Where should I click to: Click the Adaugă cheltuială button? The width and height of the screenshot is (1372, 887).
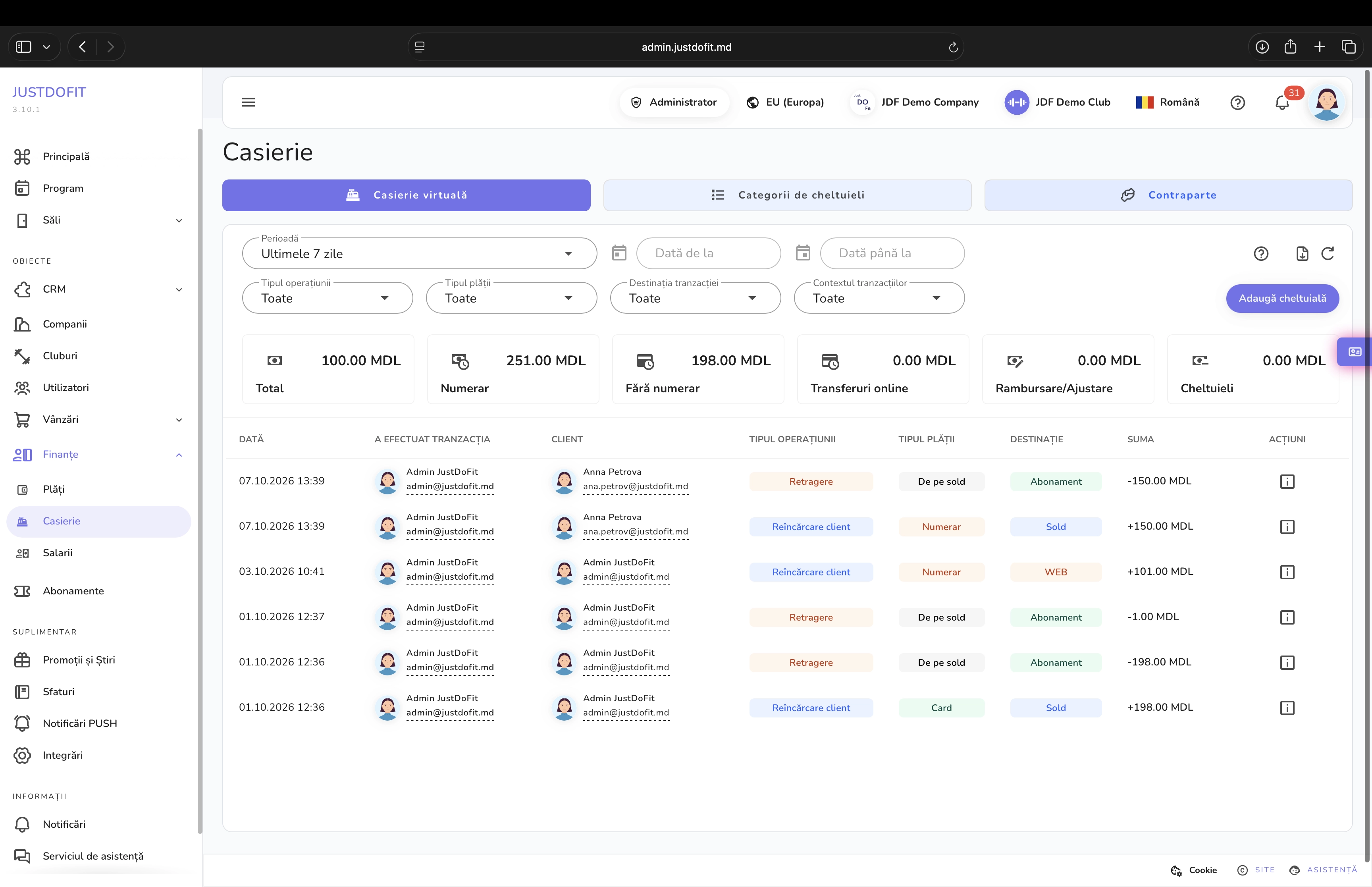point(1282,298)
